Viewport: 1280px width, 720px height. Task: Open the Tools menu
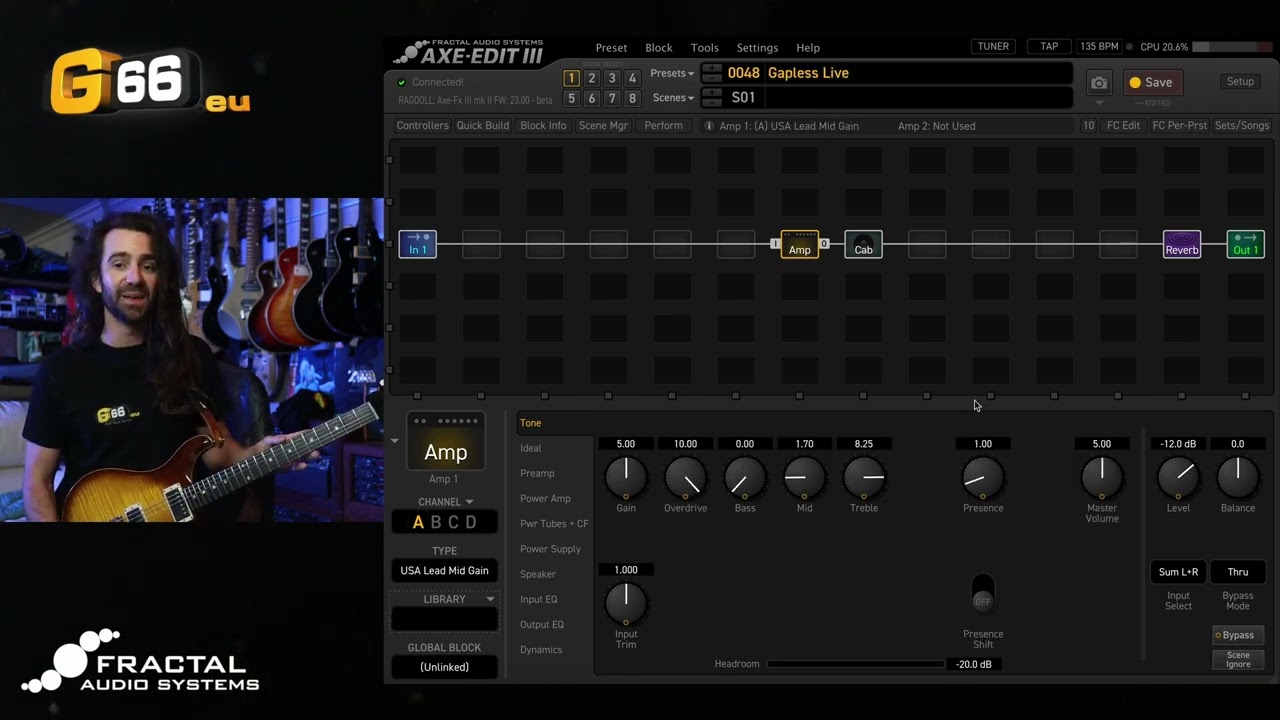tap(705, 48)
